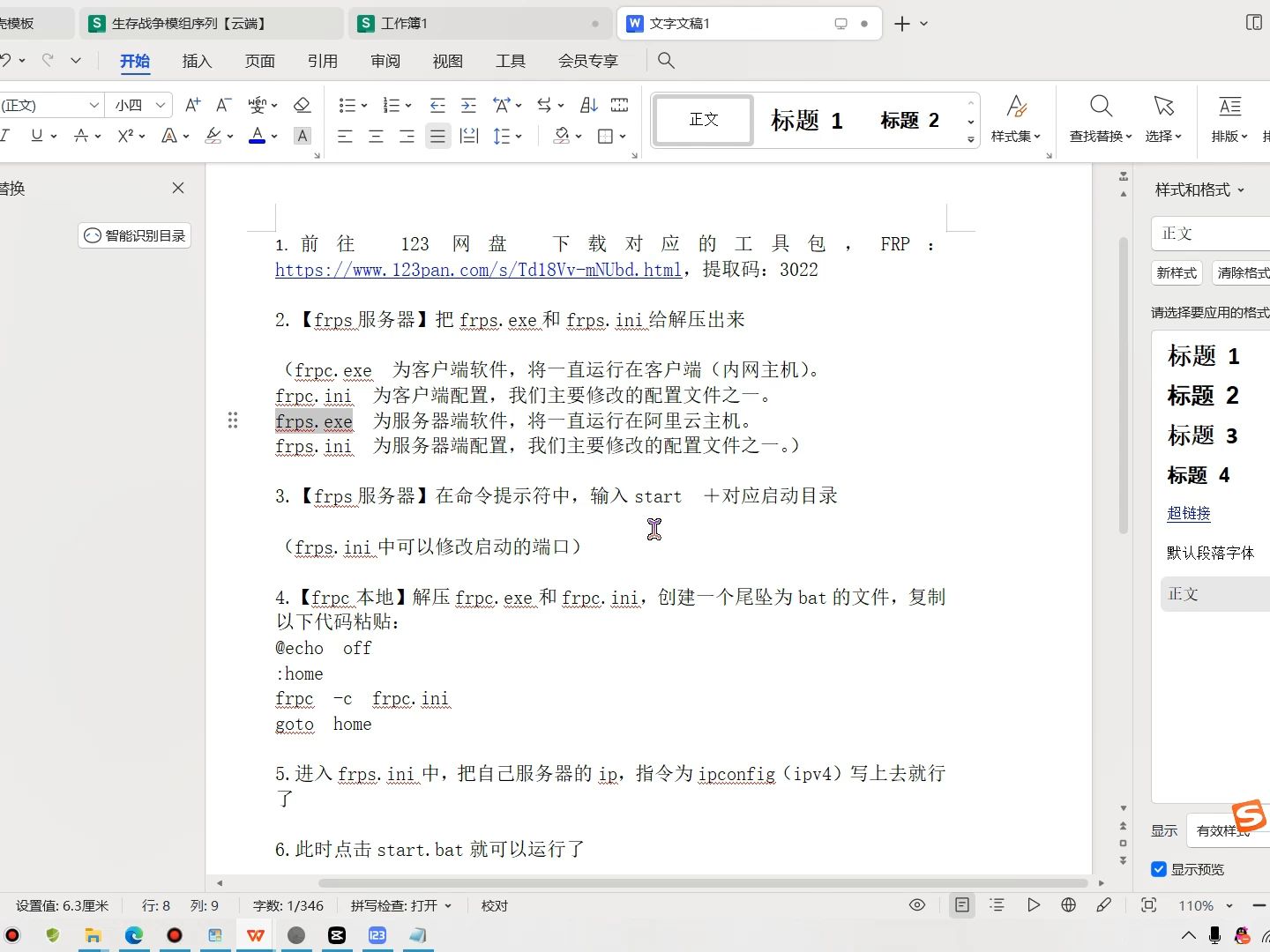This screenshot has height=952, width=1270.
Task: Open the search magnifier in the menu bar
Action: (x=667, y=60)
